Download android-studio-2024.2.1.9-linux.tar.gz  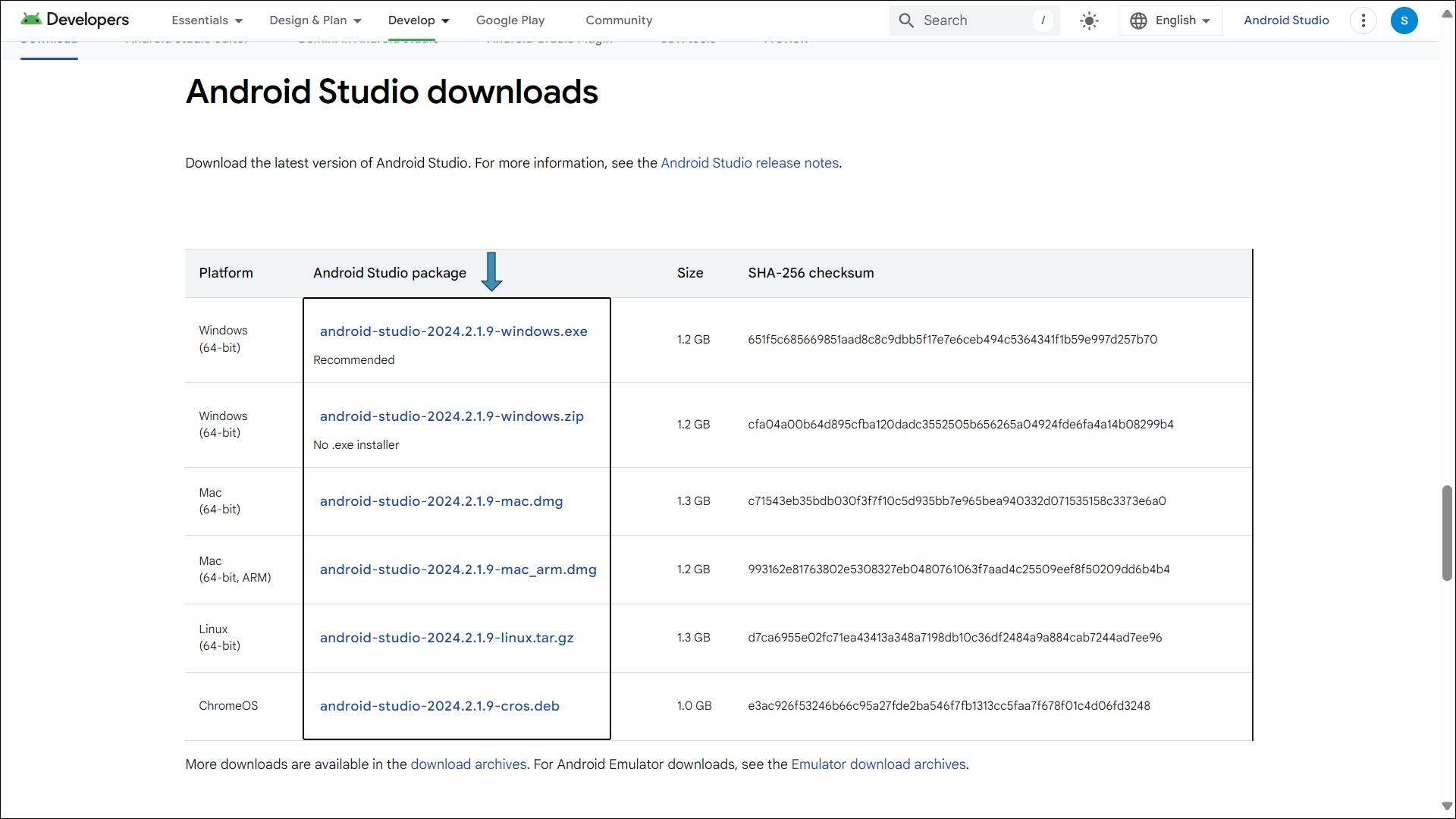coord(447,638)
